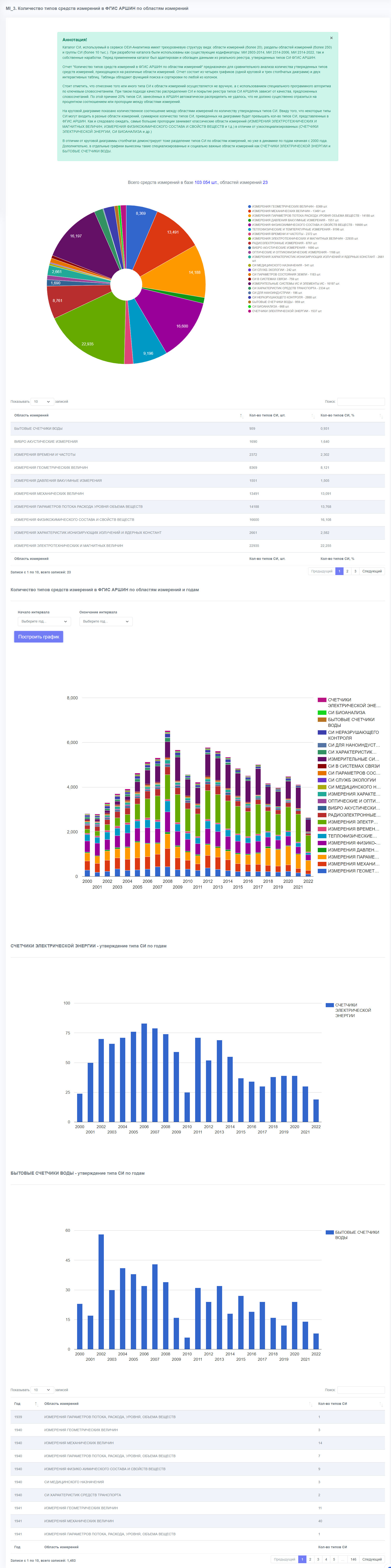Click the Аннотация! heading in the info box
The width and height of the screenshot is (391, 1568).
tap(75, 40)
